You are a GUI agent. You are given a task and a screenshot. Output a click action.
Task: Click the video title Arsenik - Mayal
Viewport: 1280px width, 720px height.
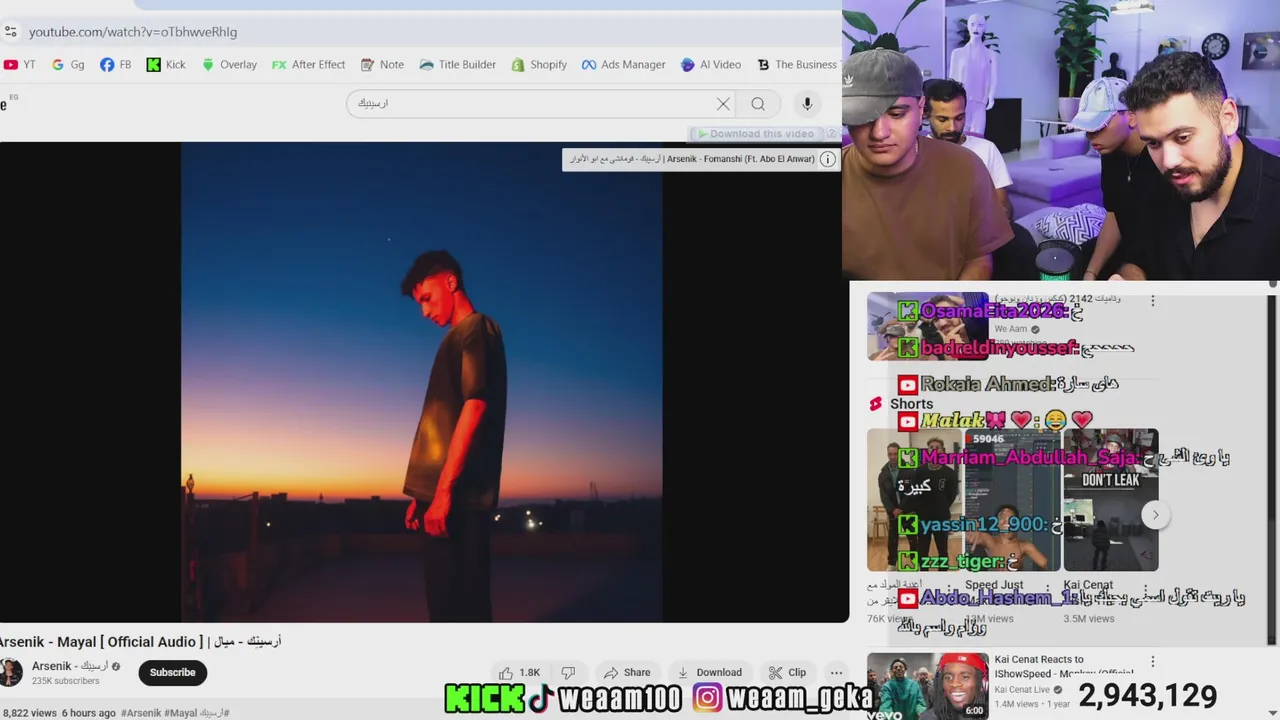[x=140, y=642]
